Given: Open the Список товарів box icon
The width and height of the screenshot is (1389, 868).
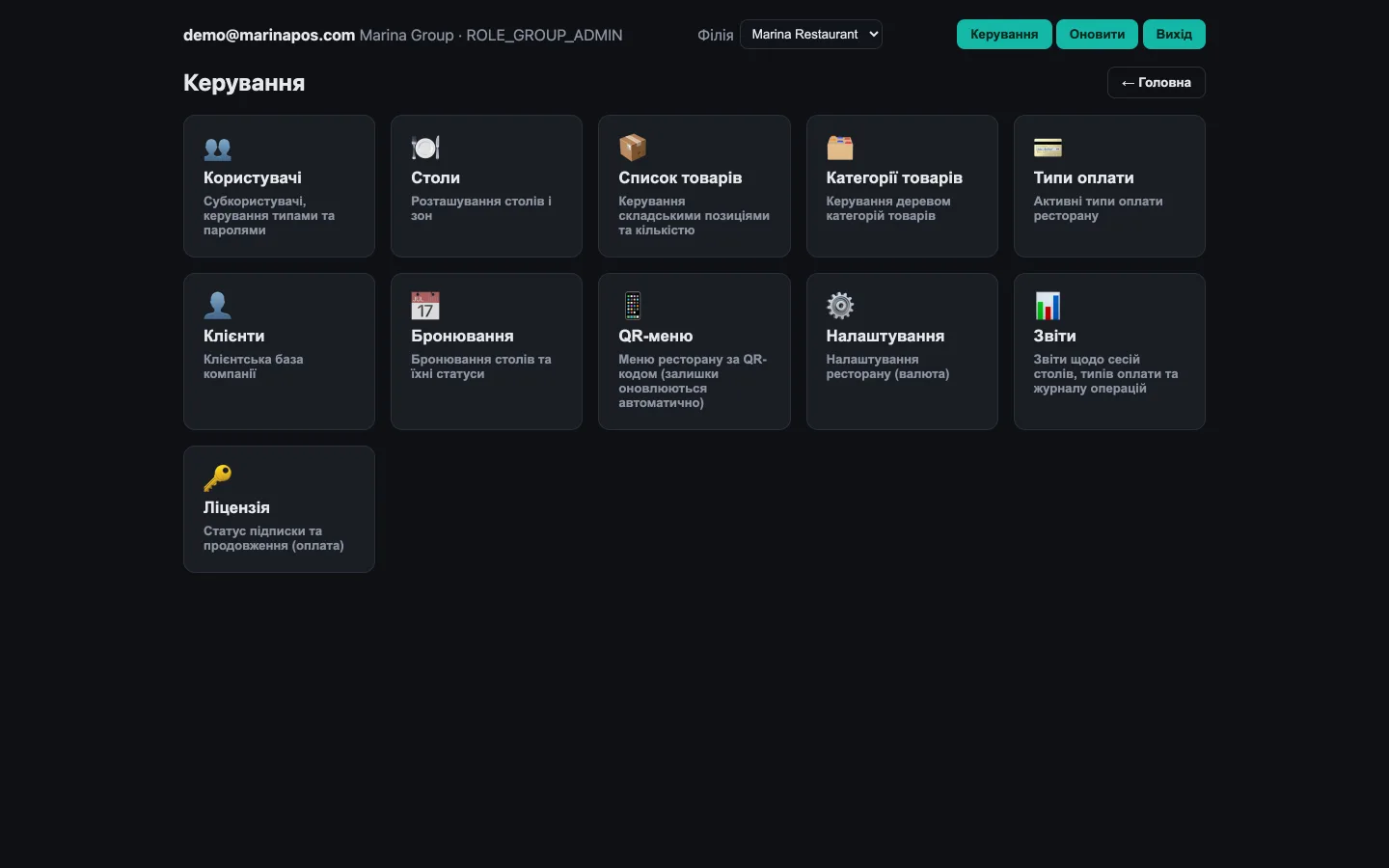Looking at the screenshot, I should pyautogui.click(x=633, y=148).
